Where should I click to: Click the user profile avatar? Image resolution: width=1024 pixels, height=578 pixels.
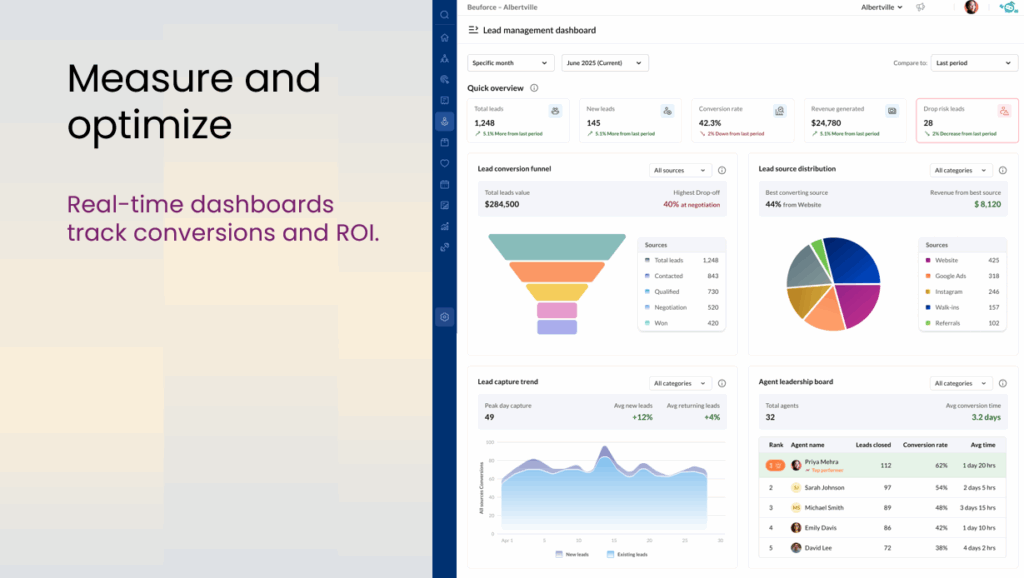[x=971, y=7]
